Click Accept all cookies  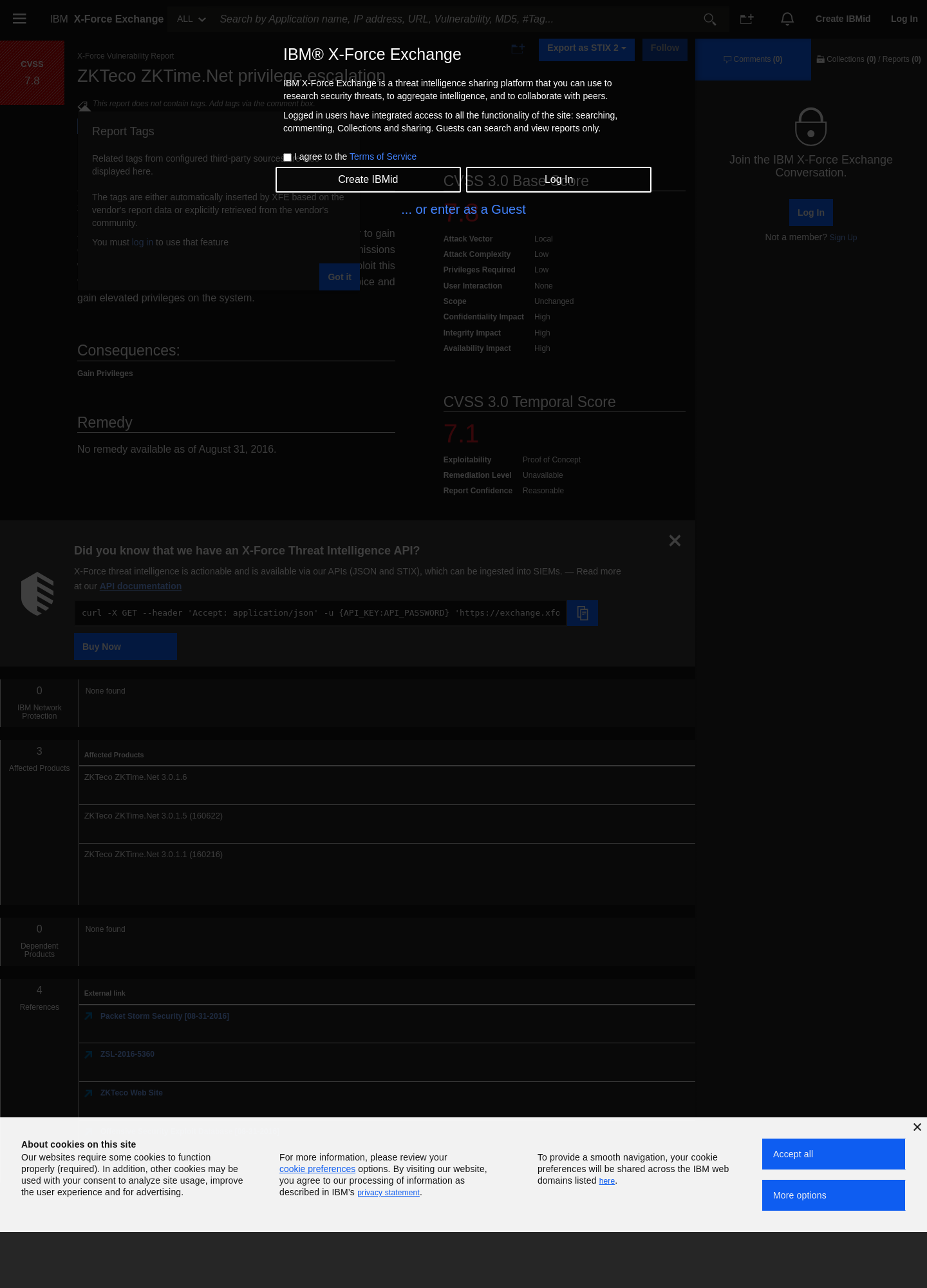point(834,1154)
